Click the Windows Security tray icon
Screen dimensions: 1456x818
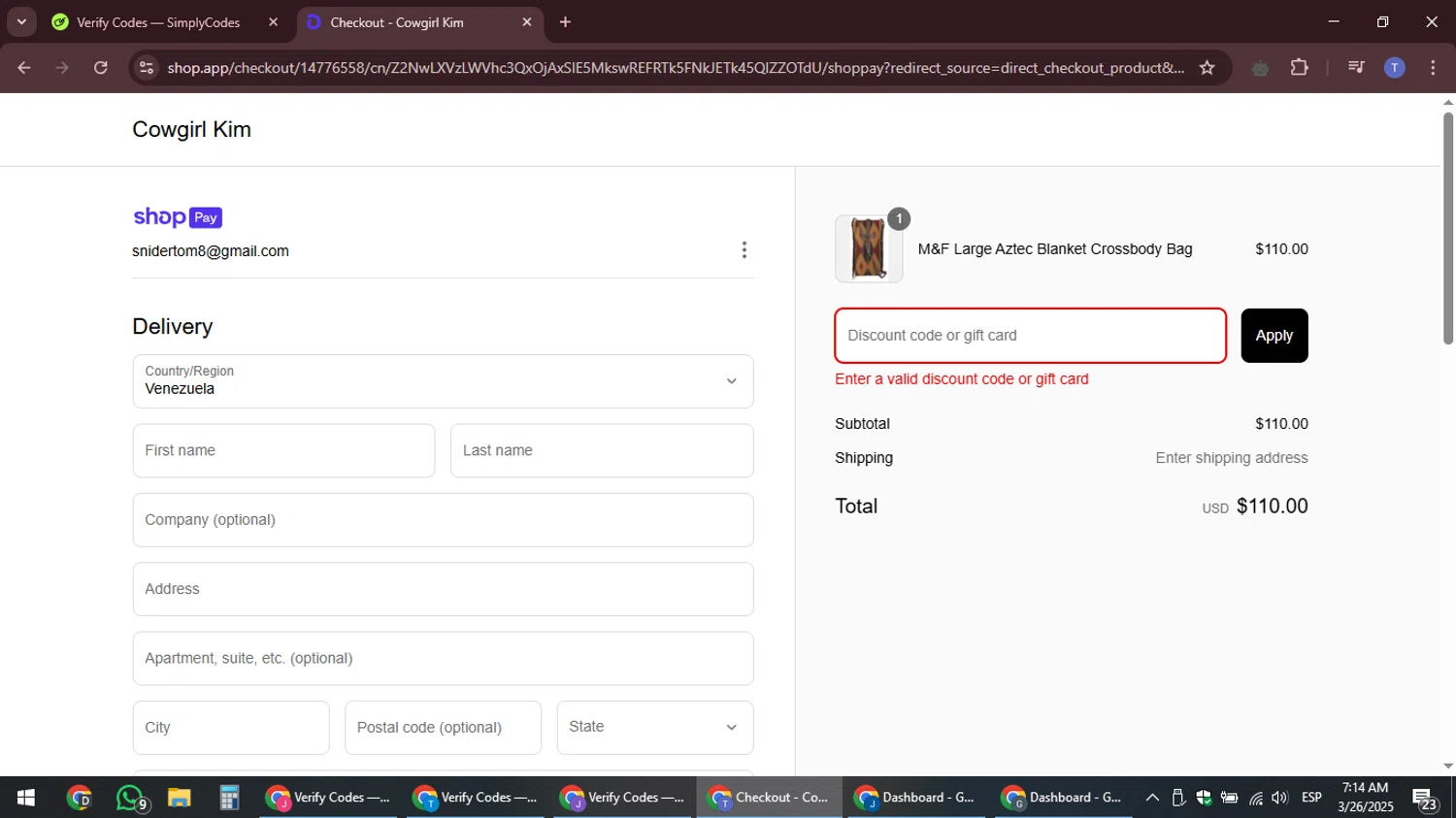pyautogui.click(x=1204, y=798)
